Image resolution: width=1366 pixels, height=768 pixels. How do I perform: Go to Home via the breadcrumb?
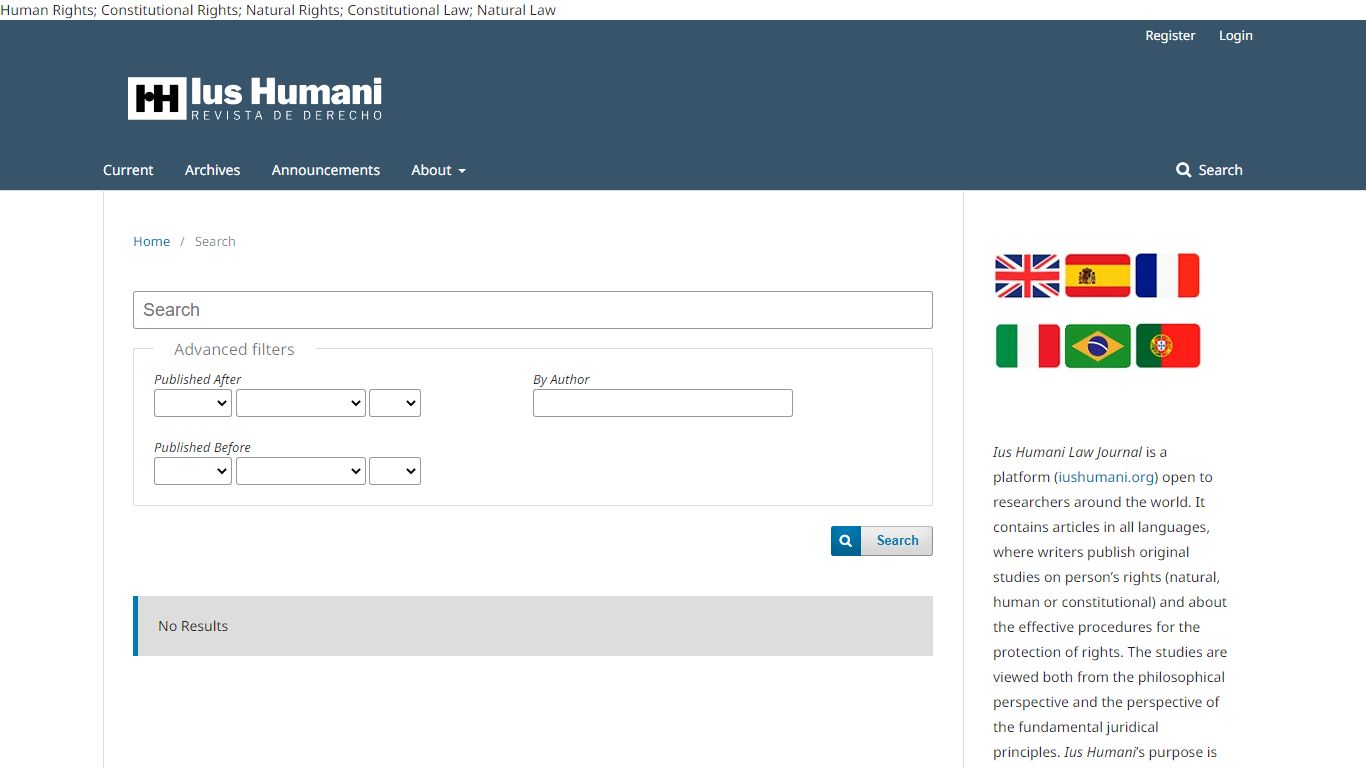click(152, 241)
